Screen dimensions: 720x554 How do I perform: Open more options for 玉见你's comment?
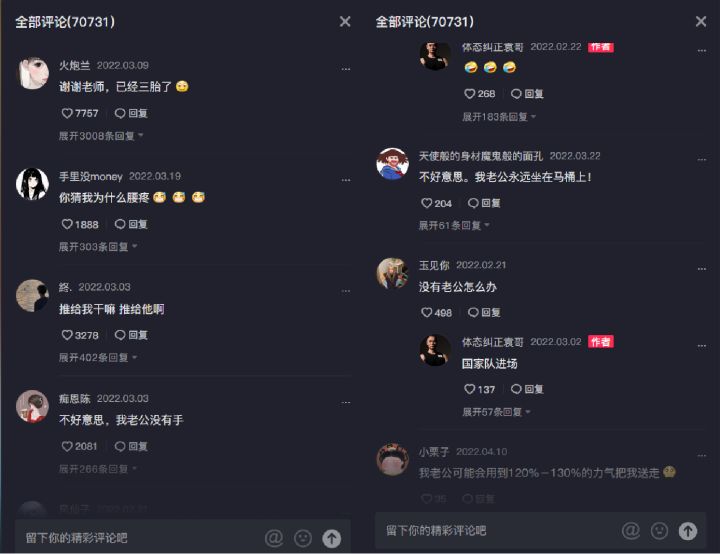[702, 269]
